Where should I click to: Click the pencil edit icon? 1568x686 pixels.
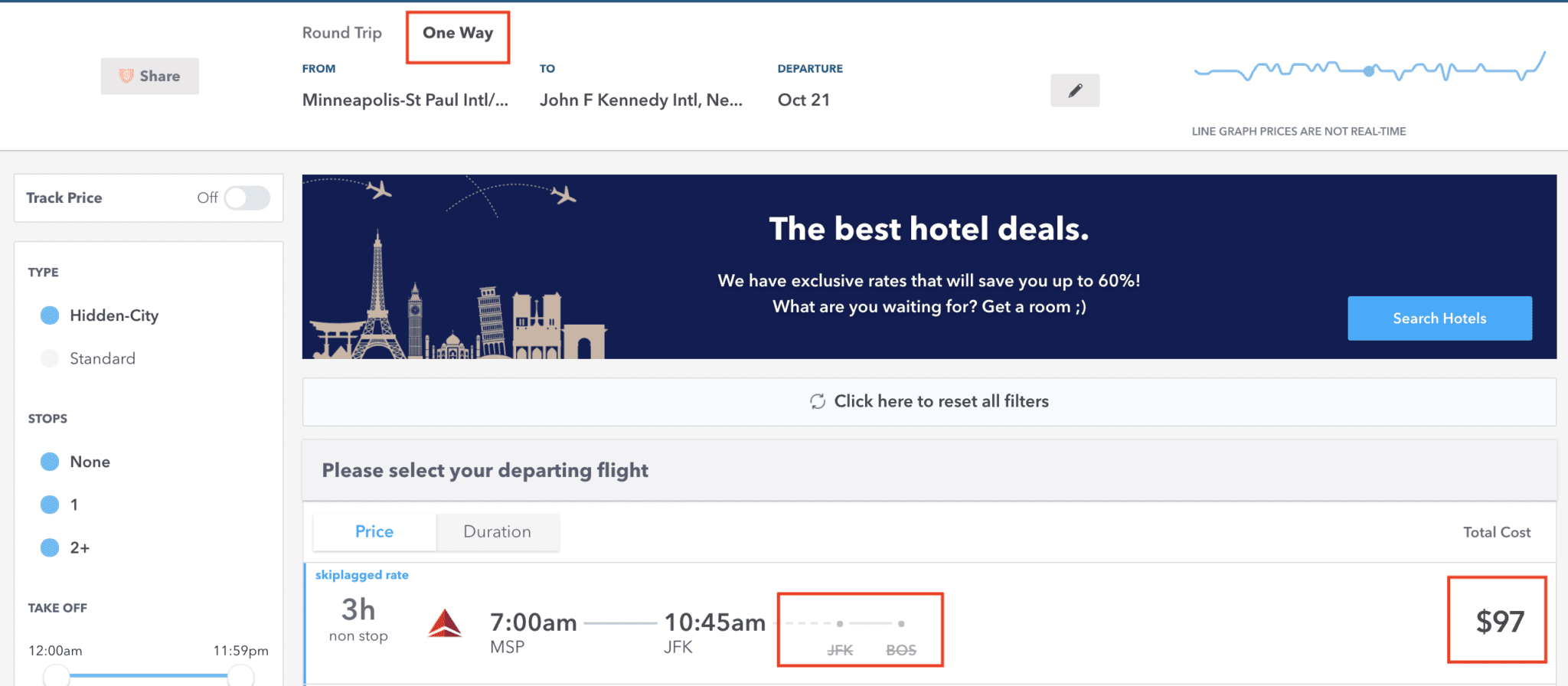click(x=1074, y=90)
